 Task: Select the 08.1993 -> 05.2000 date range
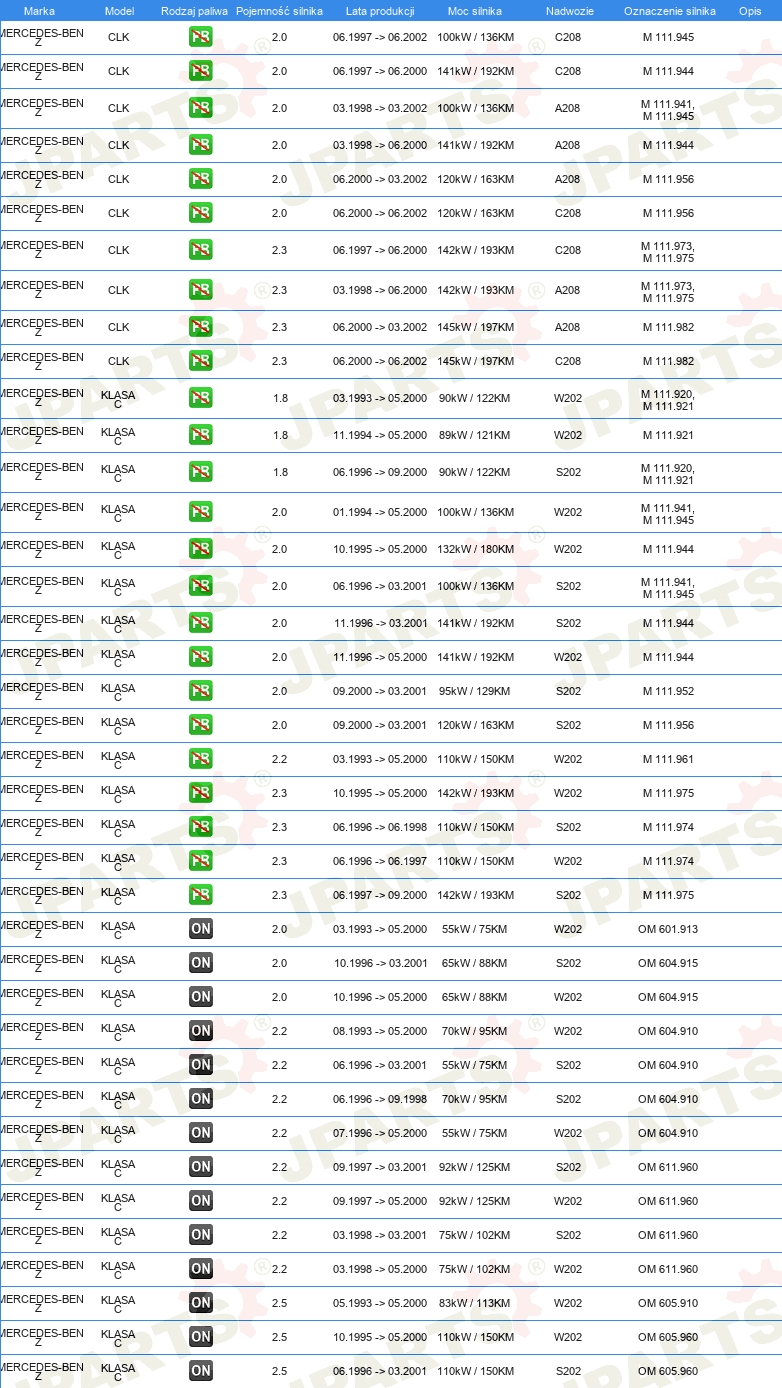[380, 1031]
